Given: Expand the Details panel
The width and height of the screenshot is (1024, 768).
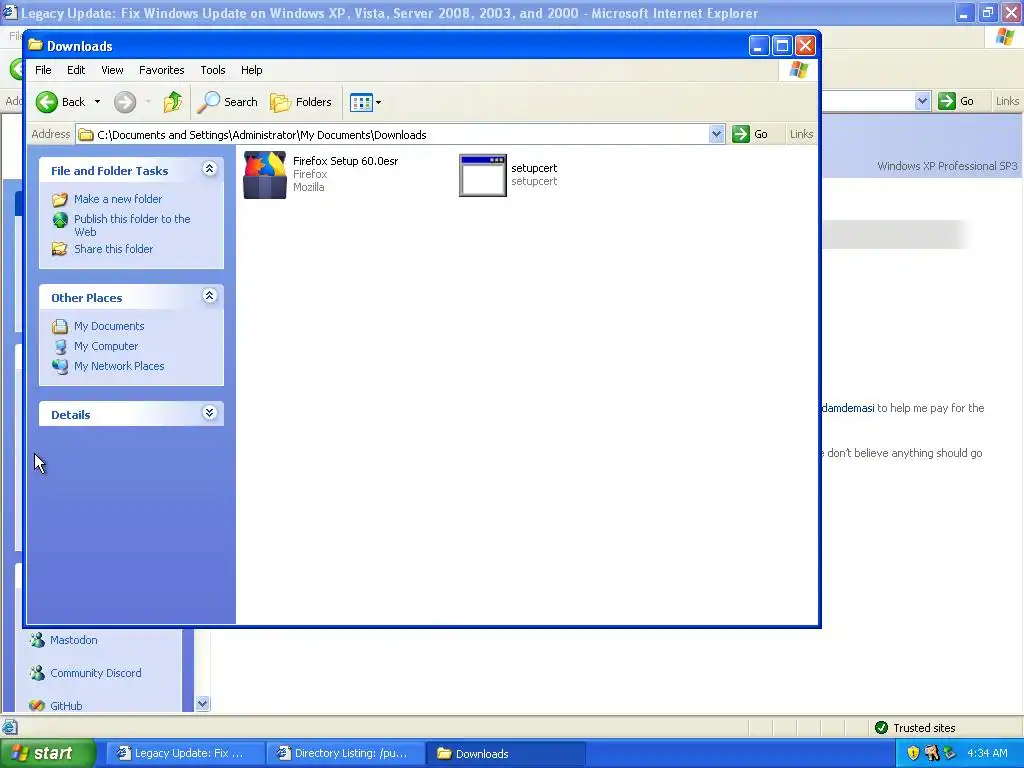Looking at the screenshot, I should 210,413.
